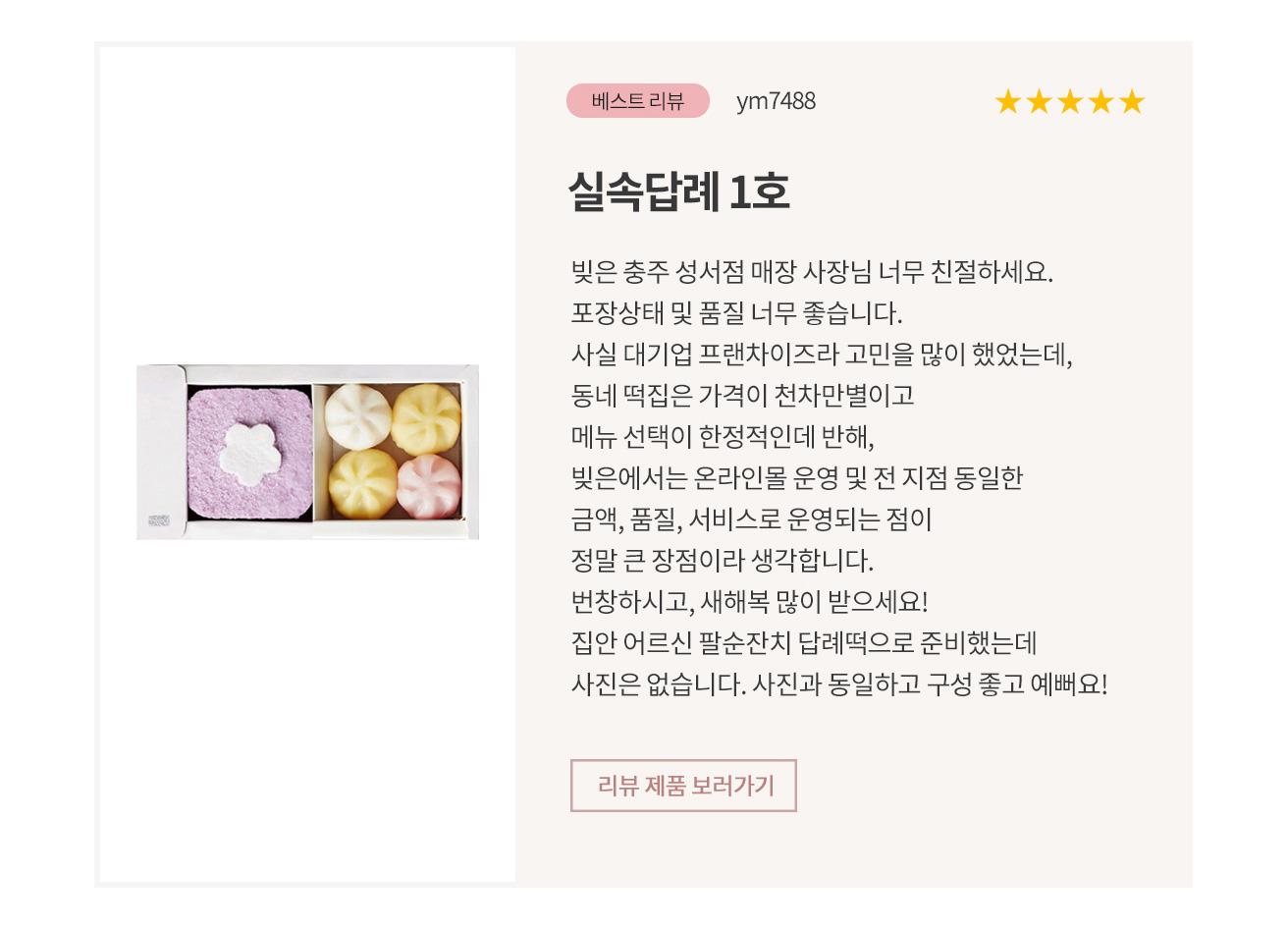Click the small label sticker on box
1288x929 pixels.
point(159,520)
